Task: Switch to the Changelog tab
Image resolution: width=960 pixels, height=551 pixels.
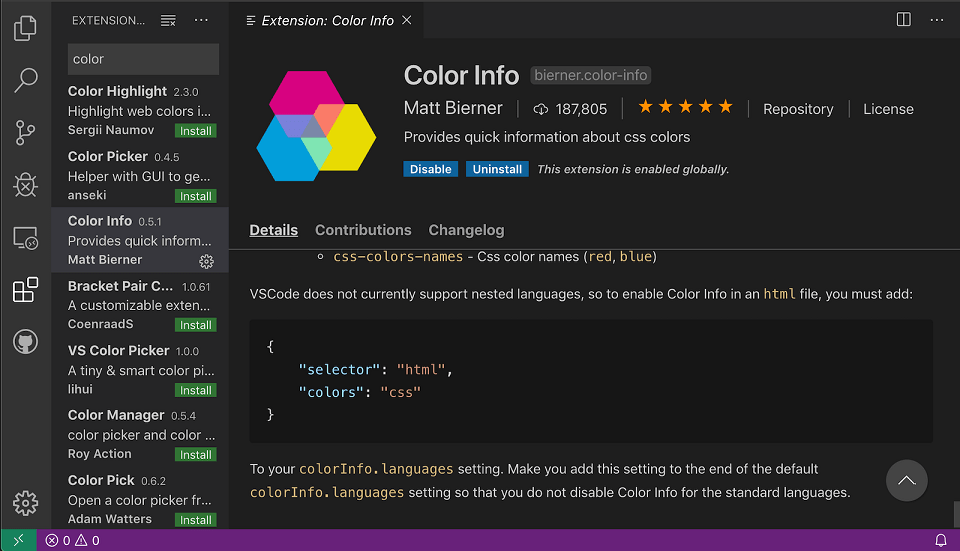Action: click(466, 230)
